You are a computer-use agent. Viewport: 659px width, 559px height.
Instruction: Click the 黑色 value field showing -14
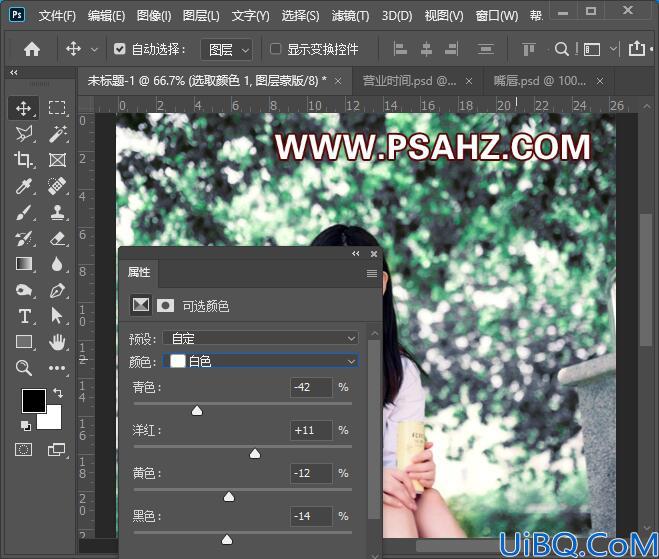click(311, 516)
